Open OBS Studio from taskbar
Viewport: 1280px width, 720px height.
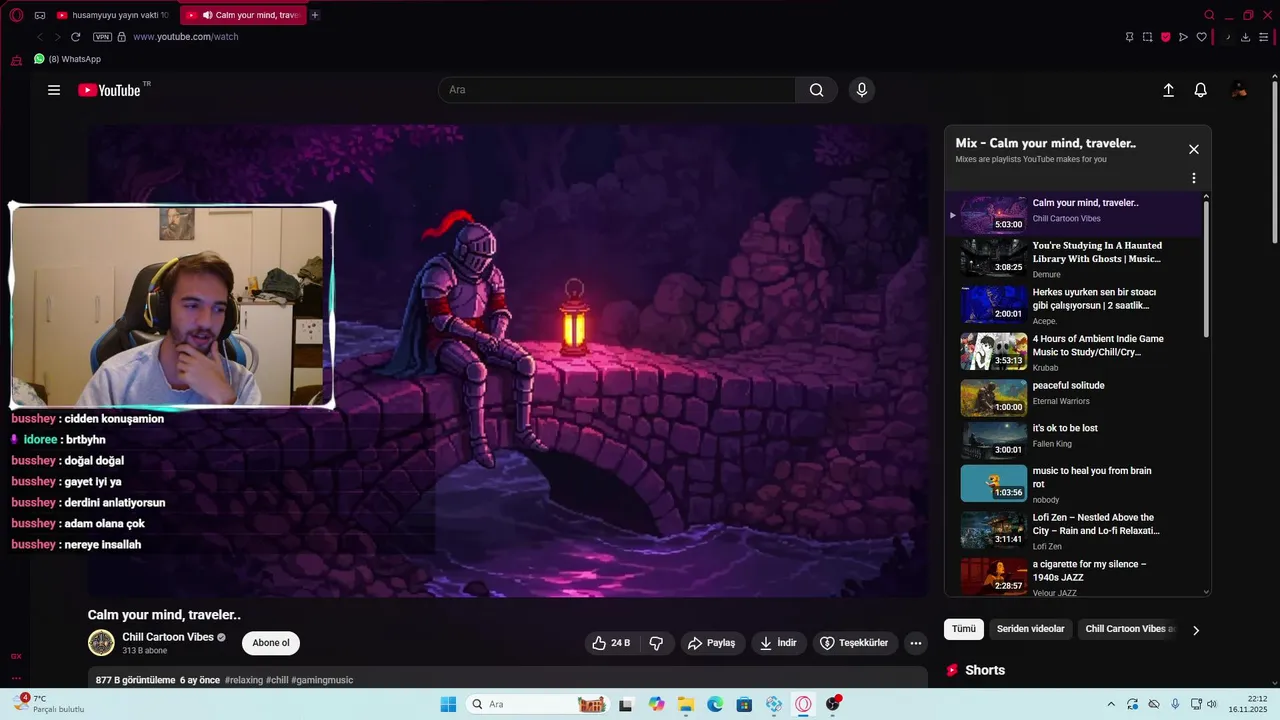click(x=833, y=704)
